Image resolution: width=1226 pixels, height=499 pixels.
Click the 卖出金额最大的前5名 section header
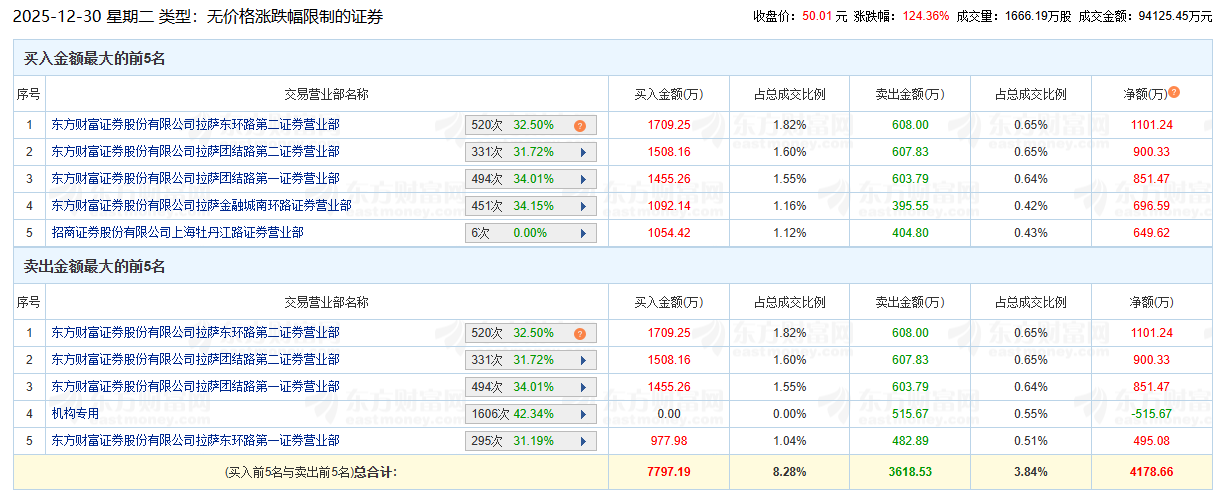pyautogui.click(x=94, y=267)
